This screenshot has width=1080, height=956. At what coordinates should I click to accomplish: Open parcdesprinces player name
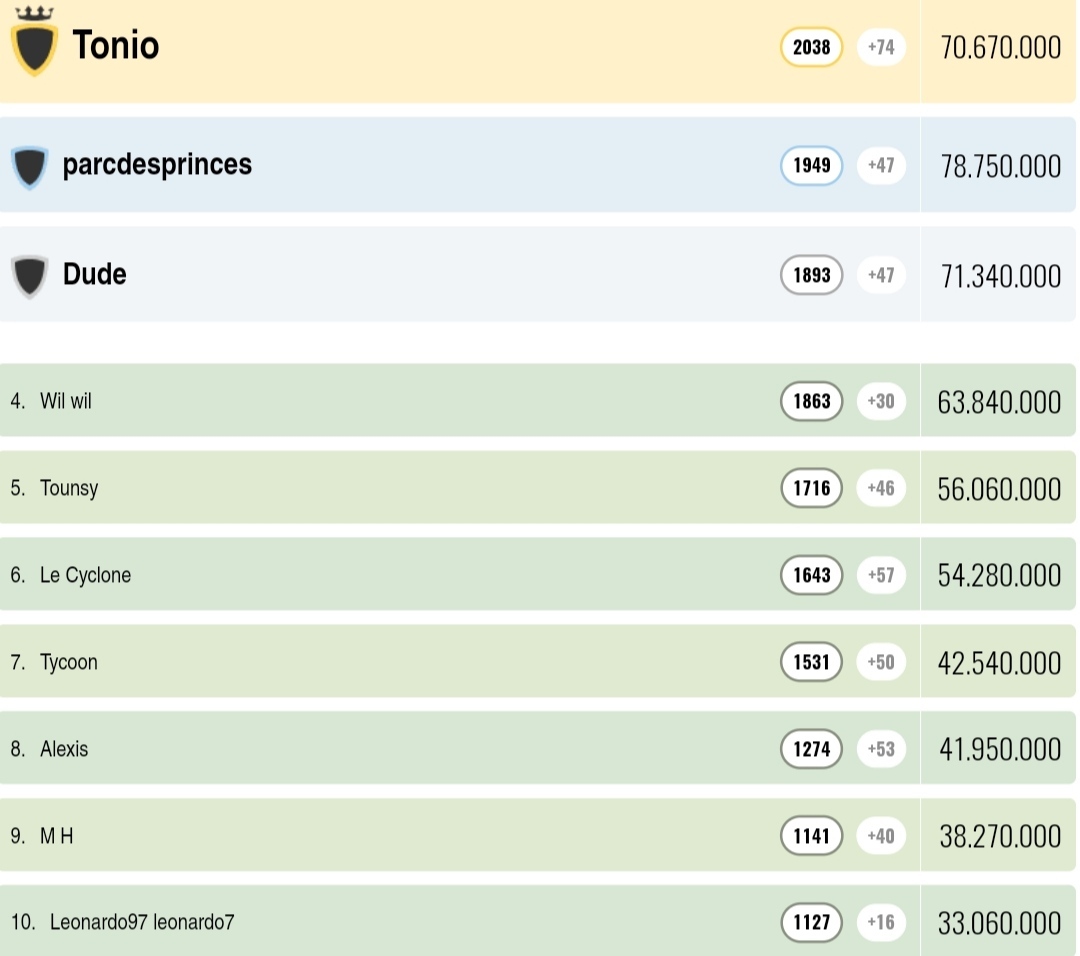point(157,164)
